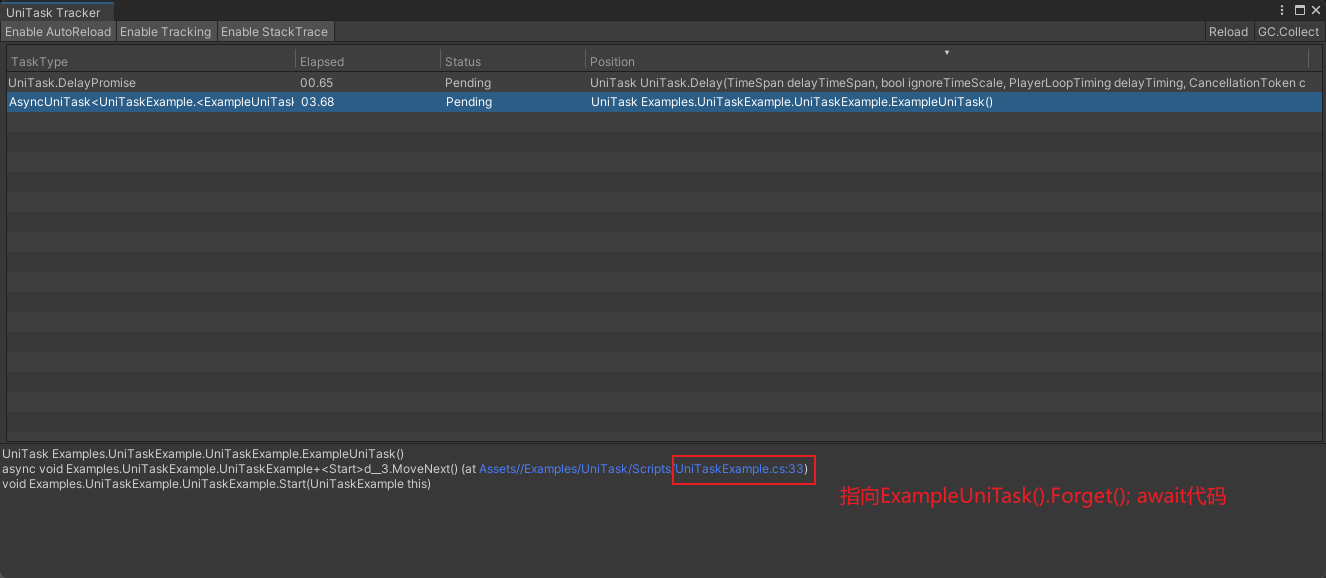This screenshot has width=1326, height=578.
Task: Click the ExampleUniTask() position cell
Action: click(x=792, y=102)
